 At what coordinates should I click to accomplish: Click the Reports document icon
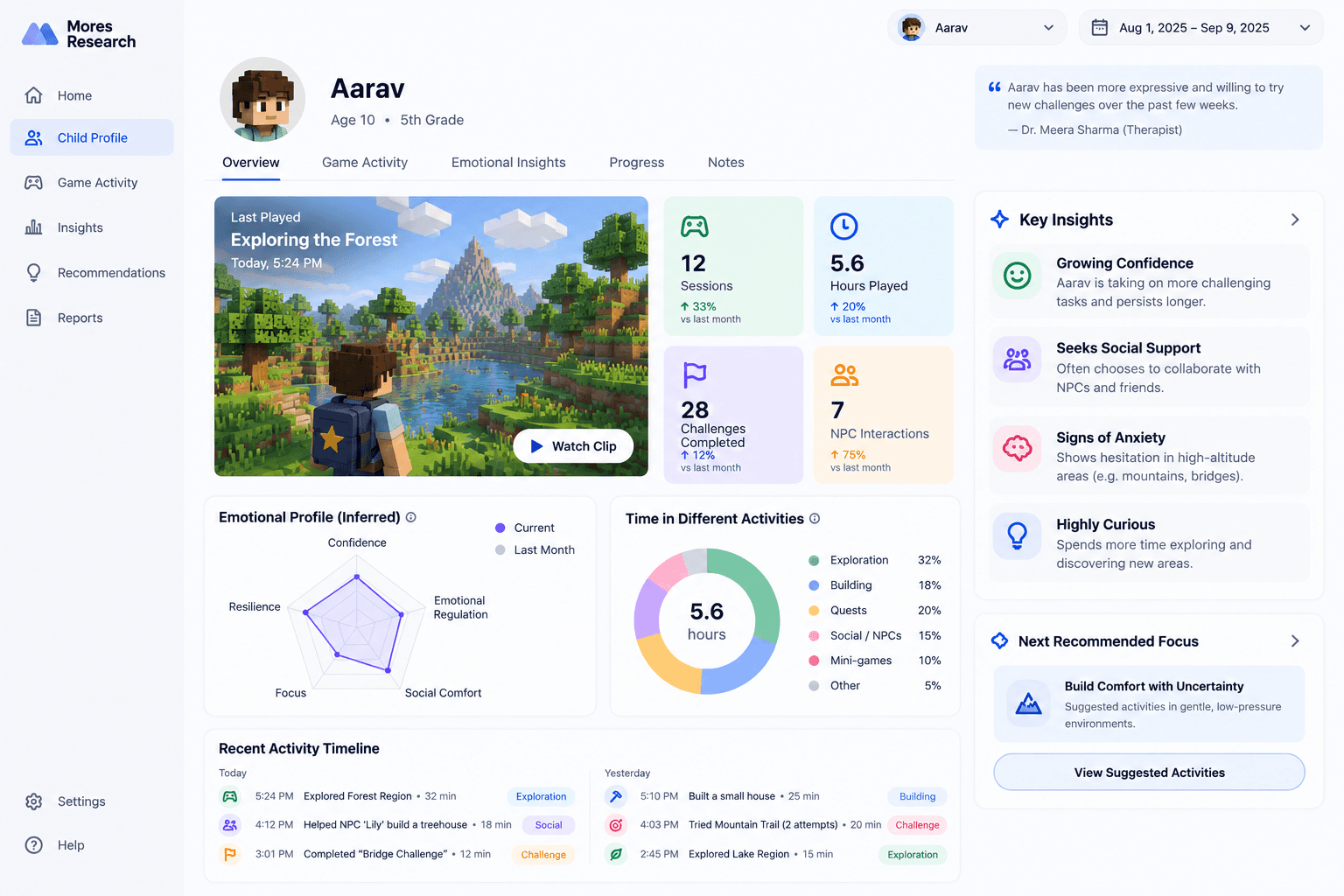coord(33,318)
